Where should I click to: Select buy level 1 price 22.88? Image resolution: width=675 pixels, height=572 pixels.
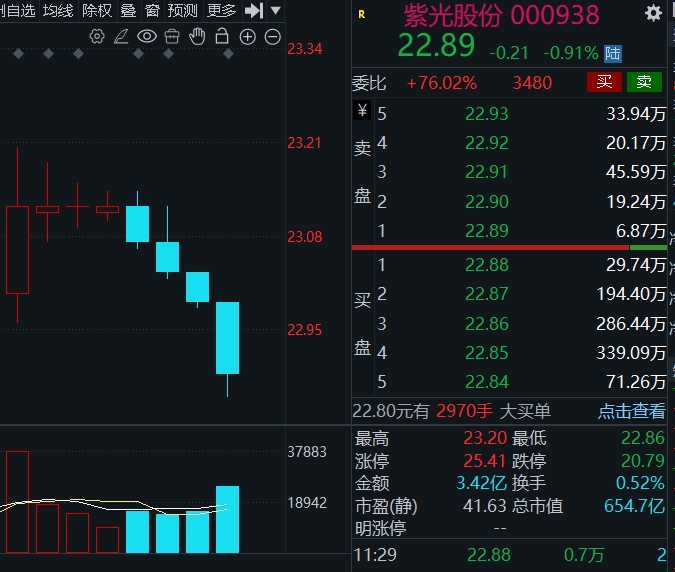486,265
